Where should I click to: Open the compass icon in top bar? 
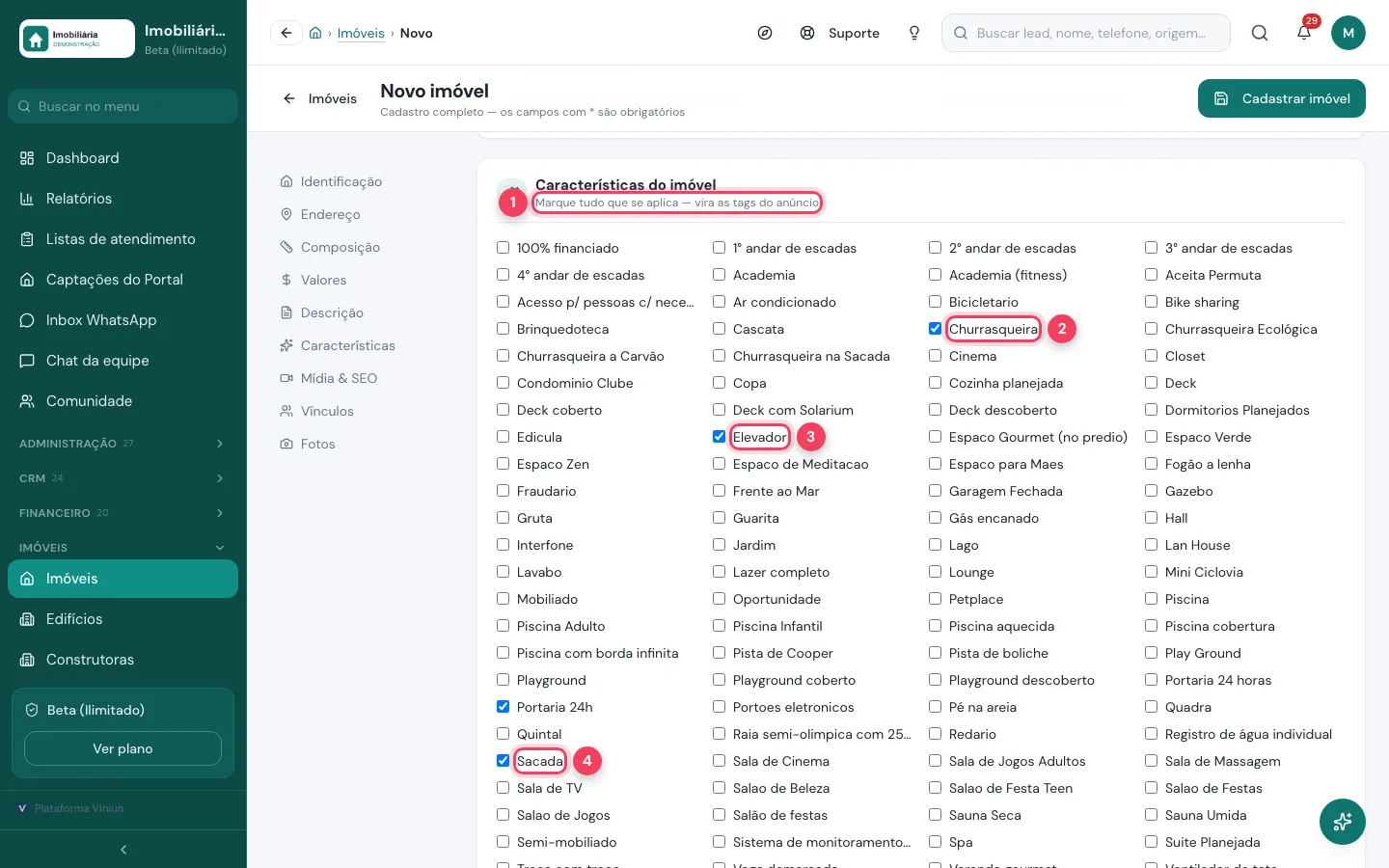[765, 33]
